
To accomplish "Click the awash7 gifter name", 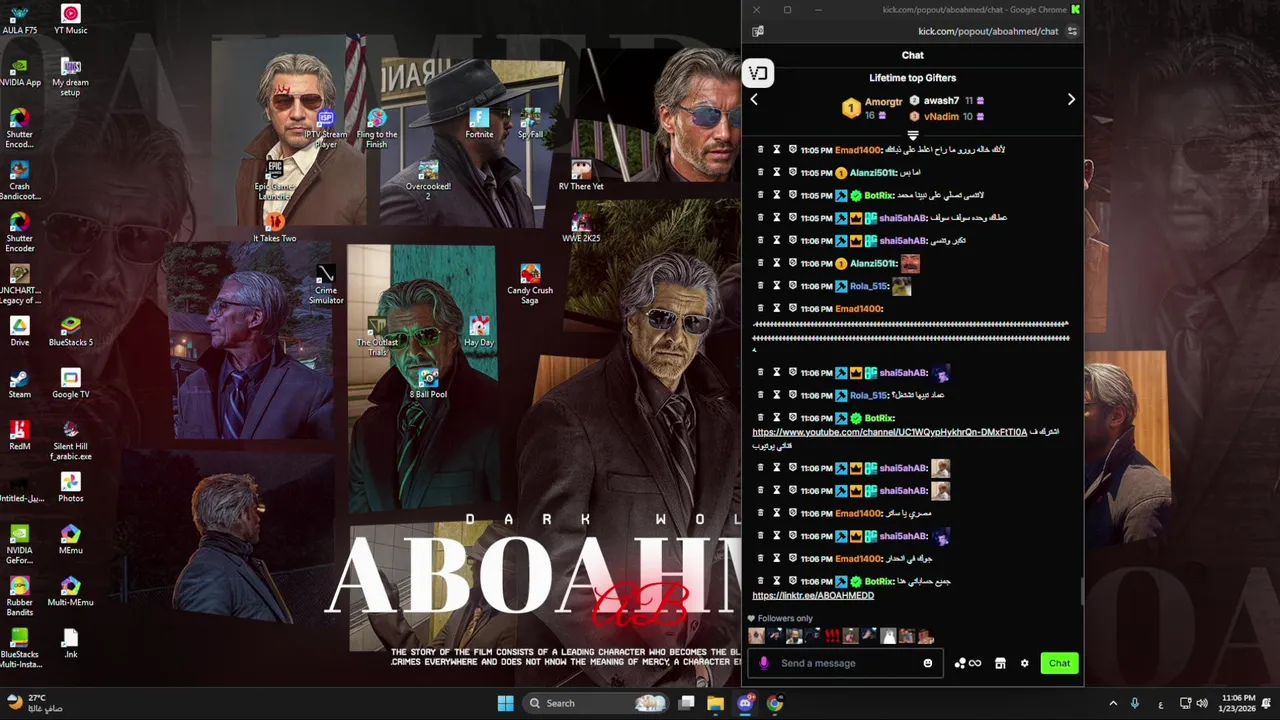I will pos(941,101).
